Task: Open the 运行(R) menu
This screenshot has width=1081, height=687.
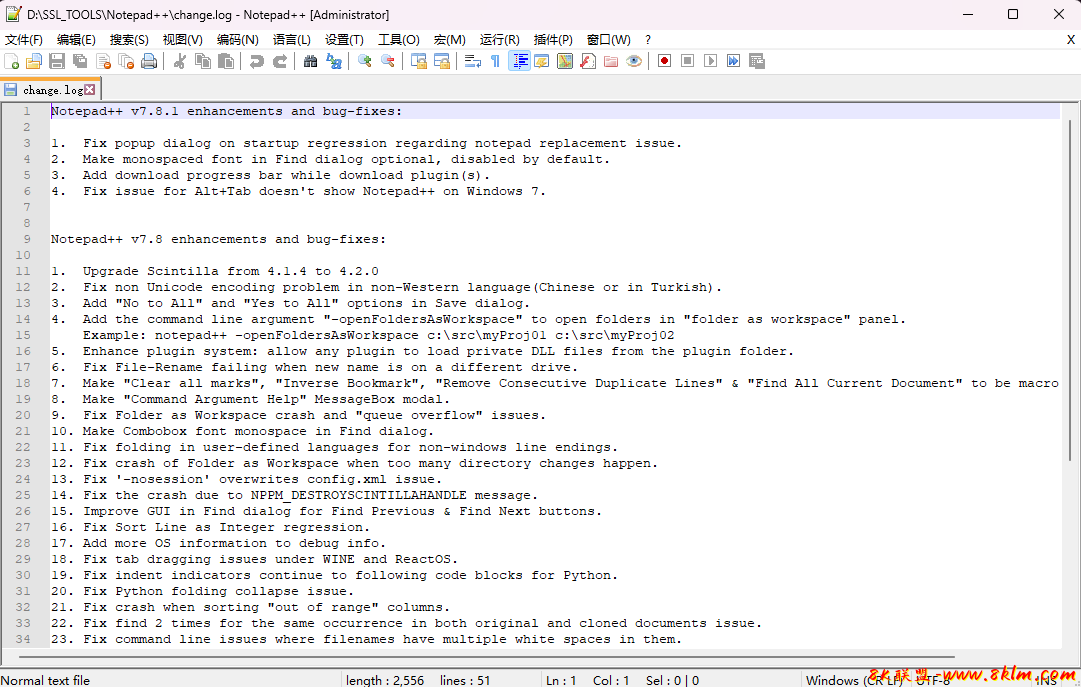Action: [499, 40]
